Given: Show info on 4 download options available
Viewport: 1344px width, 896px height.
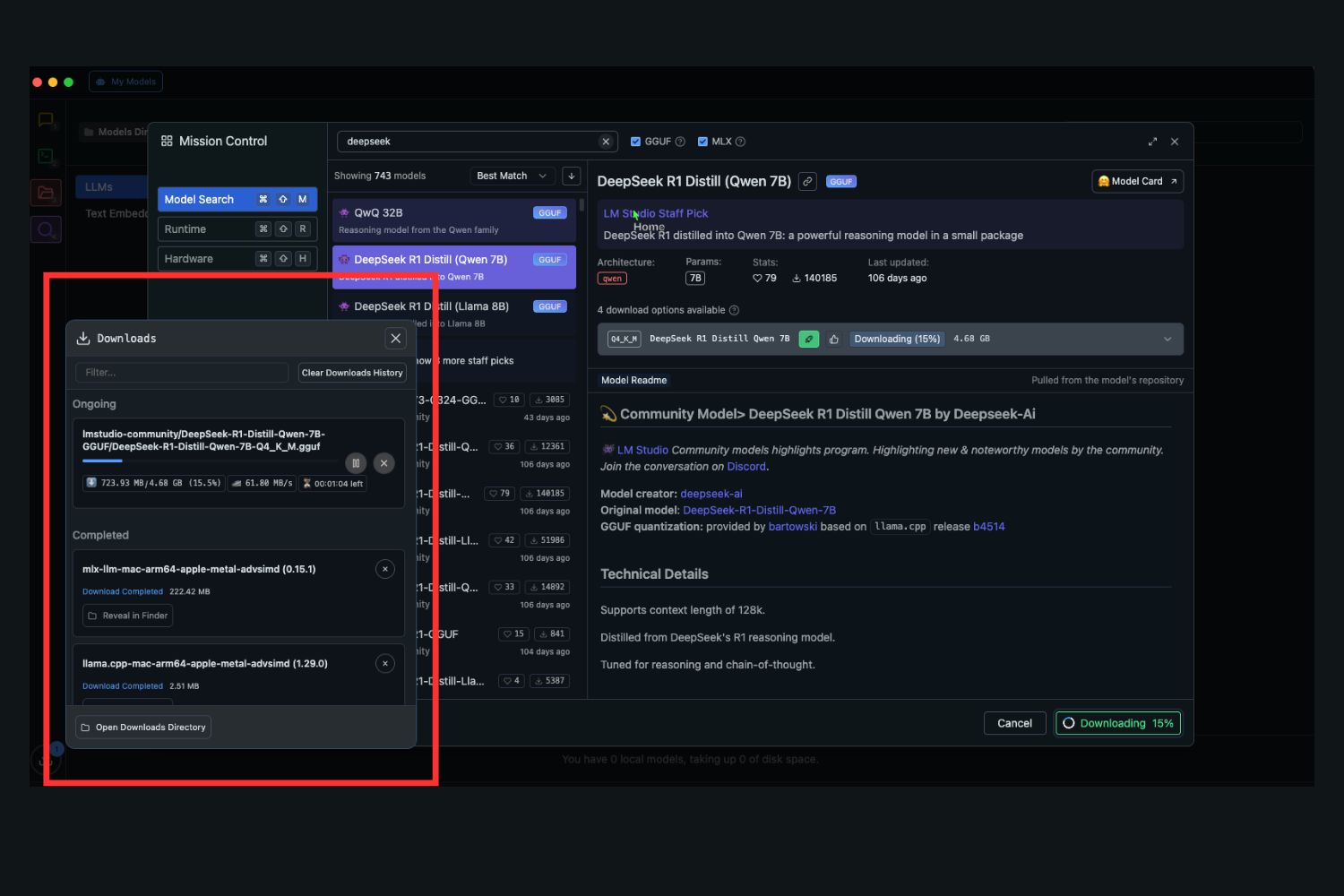Looking at the screenshot, I should point(734,310).
